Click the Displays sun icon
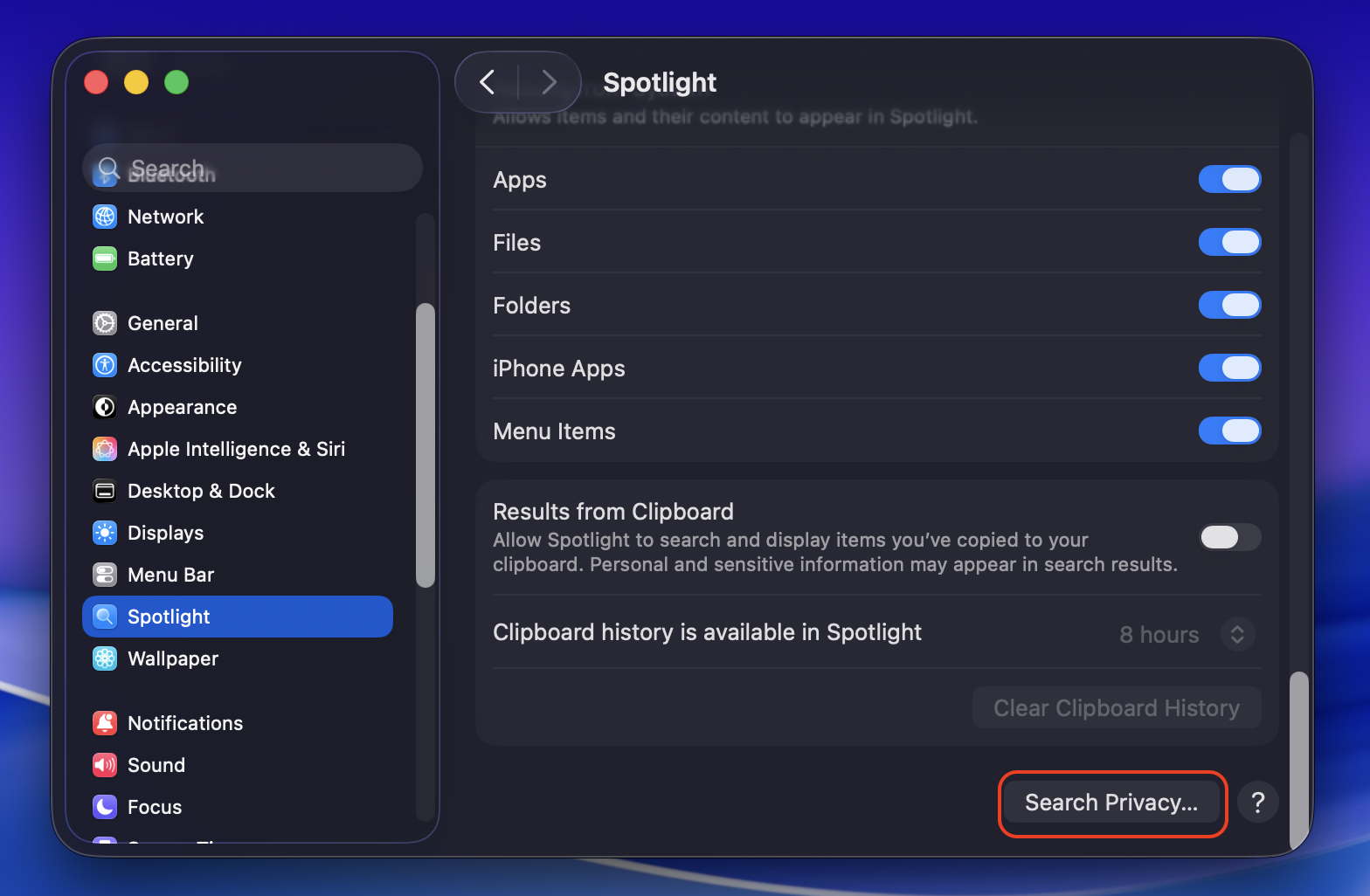 pyautogui.click(x=105, y=533)
